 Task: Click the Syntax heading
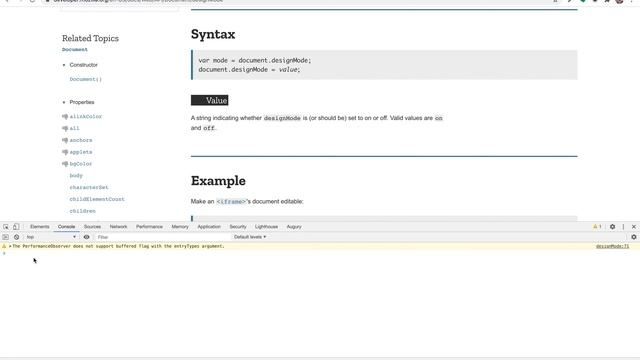[x=213, y=34]
